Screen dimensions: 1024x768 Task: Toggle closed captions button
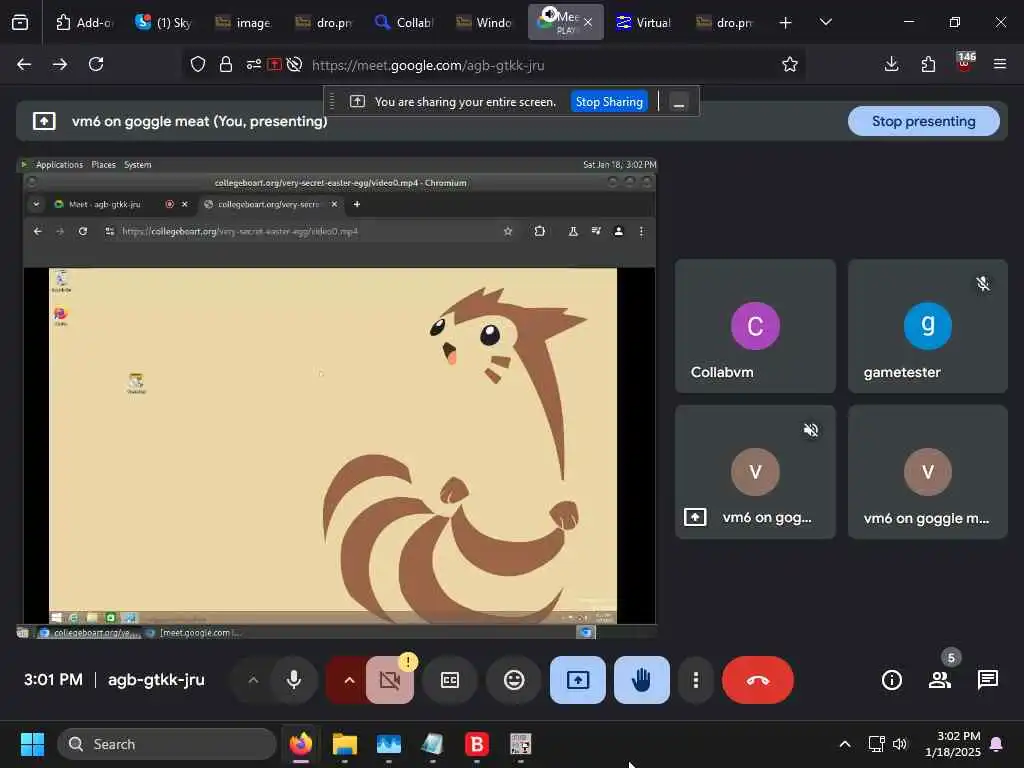(450, 680)
